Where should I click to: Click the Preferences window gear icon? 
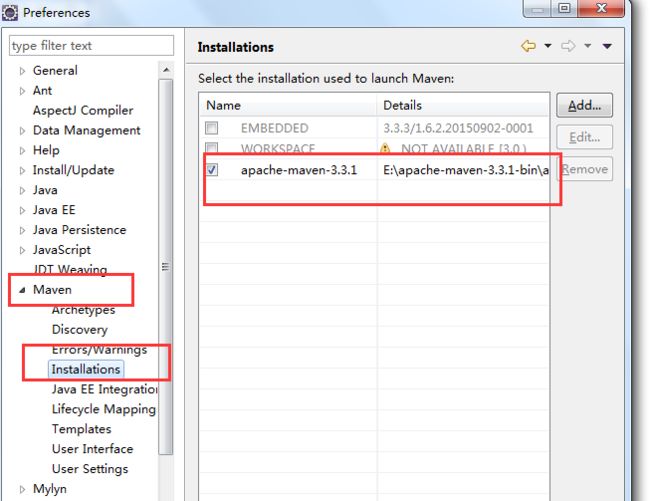tap(10, 13)
